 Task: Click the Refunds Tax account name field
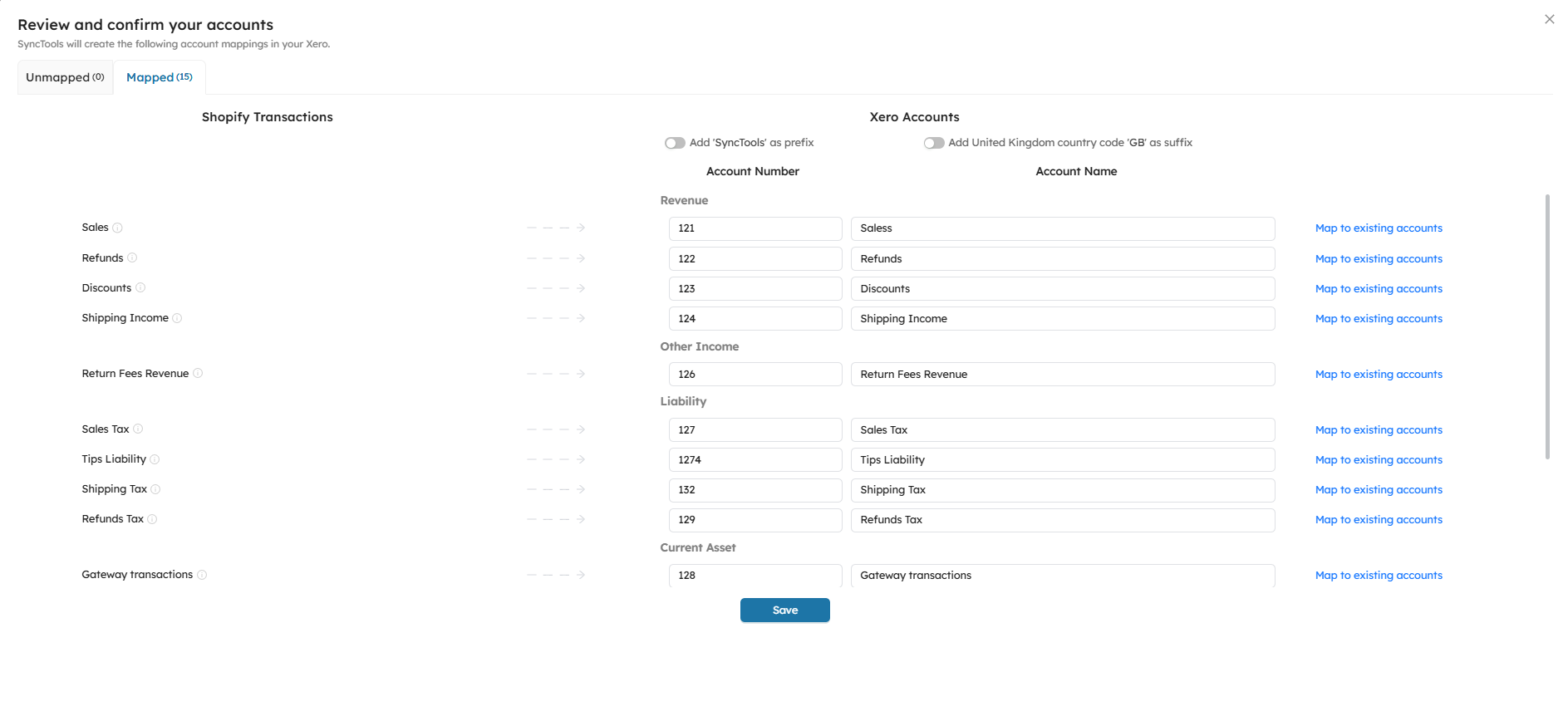pyautogui.click(x=1063, y=519)
